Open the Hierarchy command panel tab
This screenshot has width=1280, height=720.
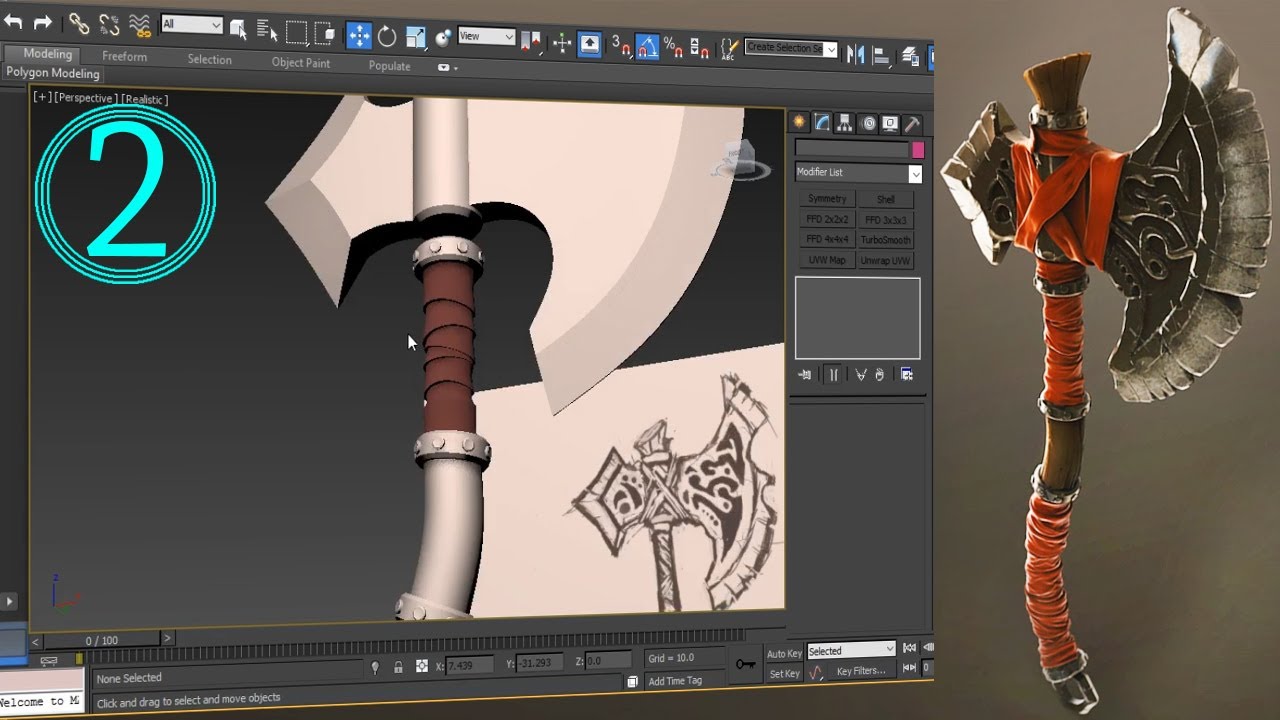tap(845, 123)
